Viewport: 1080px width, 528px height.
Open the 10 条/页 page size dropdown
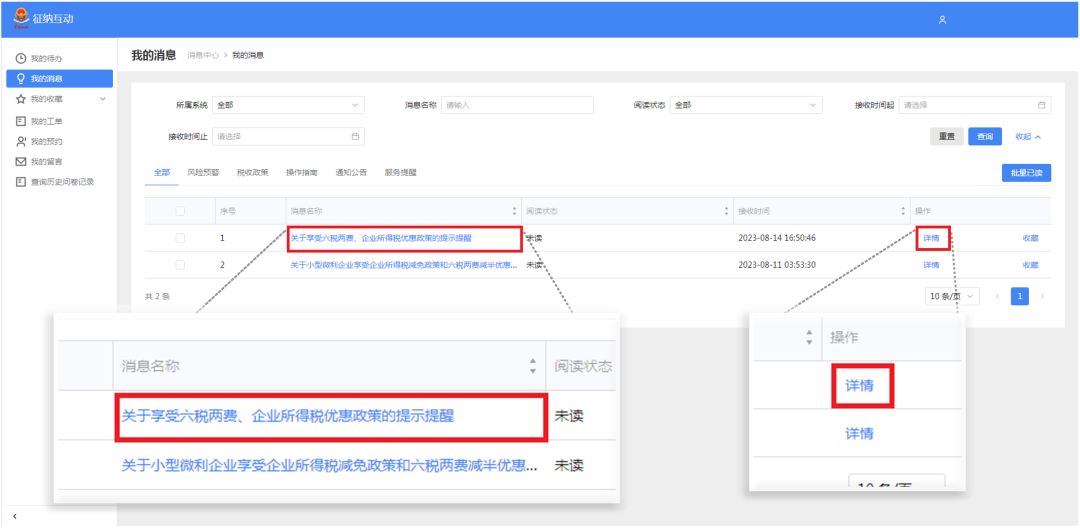(x=952, y=296)
